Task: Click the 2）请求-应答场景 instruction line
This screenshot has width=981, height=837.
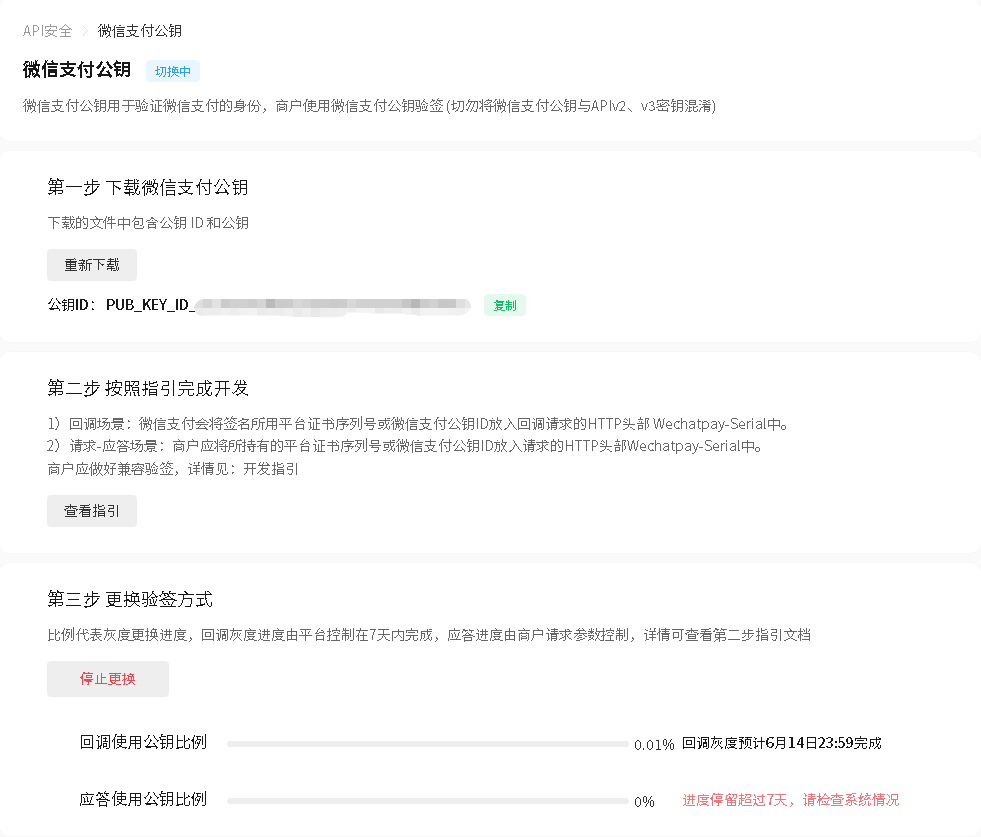Action: pyautogui.click(x=404, y=446)
